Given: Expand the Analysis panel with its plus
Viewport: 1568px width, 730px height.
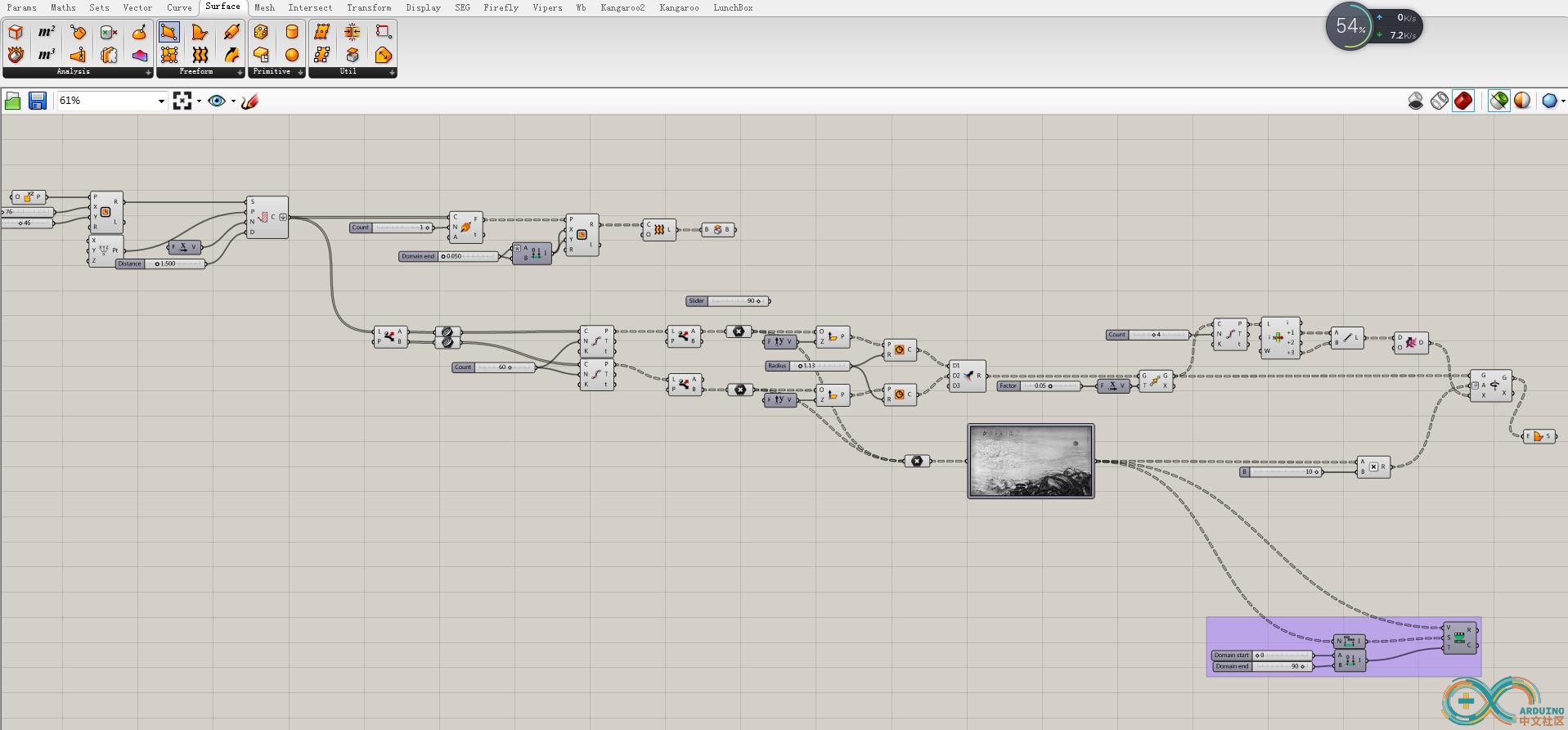Looking at the screenshot, I should tap(148, 72).
